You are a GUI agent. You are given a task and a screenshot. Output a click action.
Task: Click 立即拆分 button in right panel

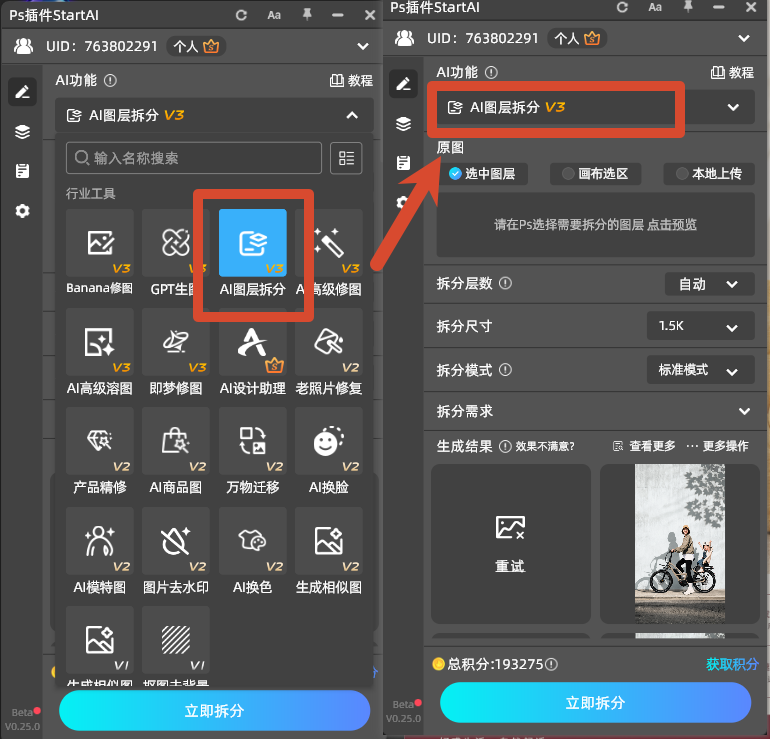point(596,703)
